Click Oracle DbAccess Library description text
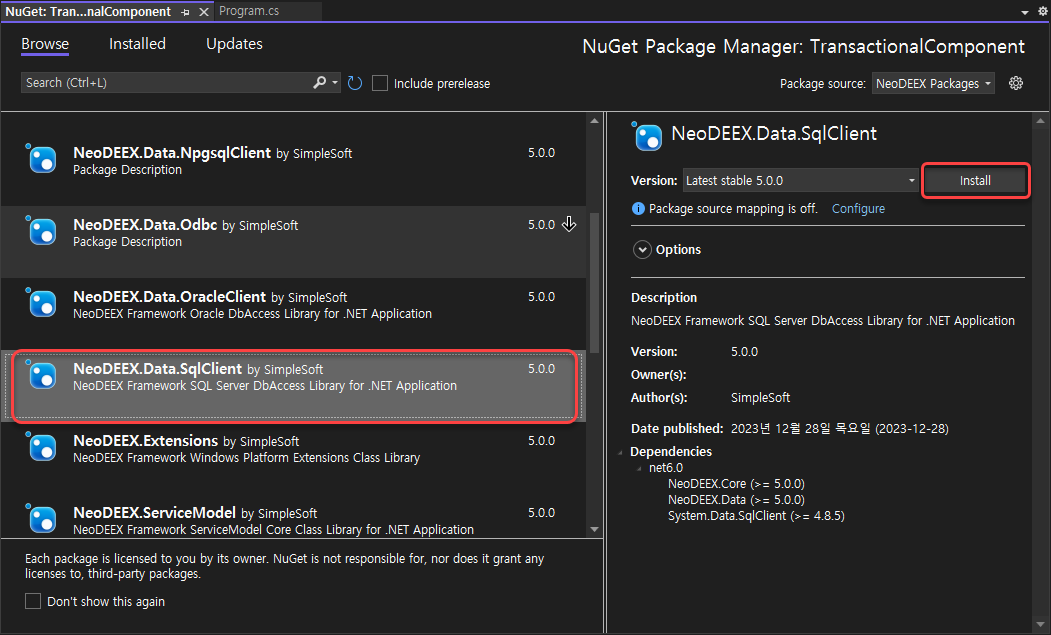 [252, 314]
